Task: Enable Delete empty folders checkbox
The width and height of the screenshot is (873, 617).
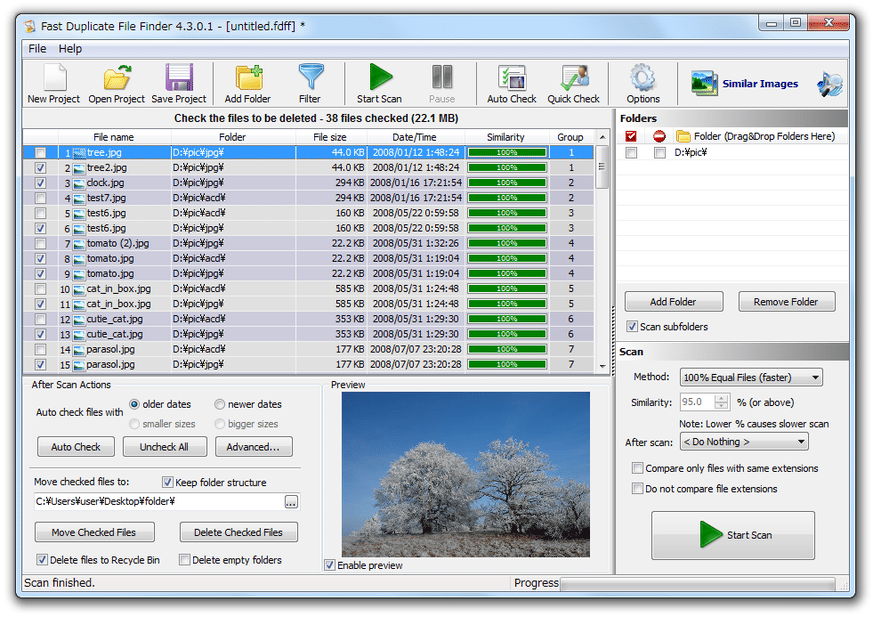Action: (184, 560)
